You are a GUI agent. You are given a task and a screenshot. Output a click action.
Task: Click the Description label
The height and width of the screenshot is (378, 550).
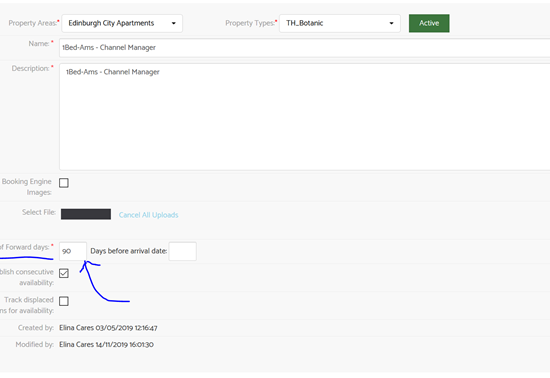[x=32, y=68]
